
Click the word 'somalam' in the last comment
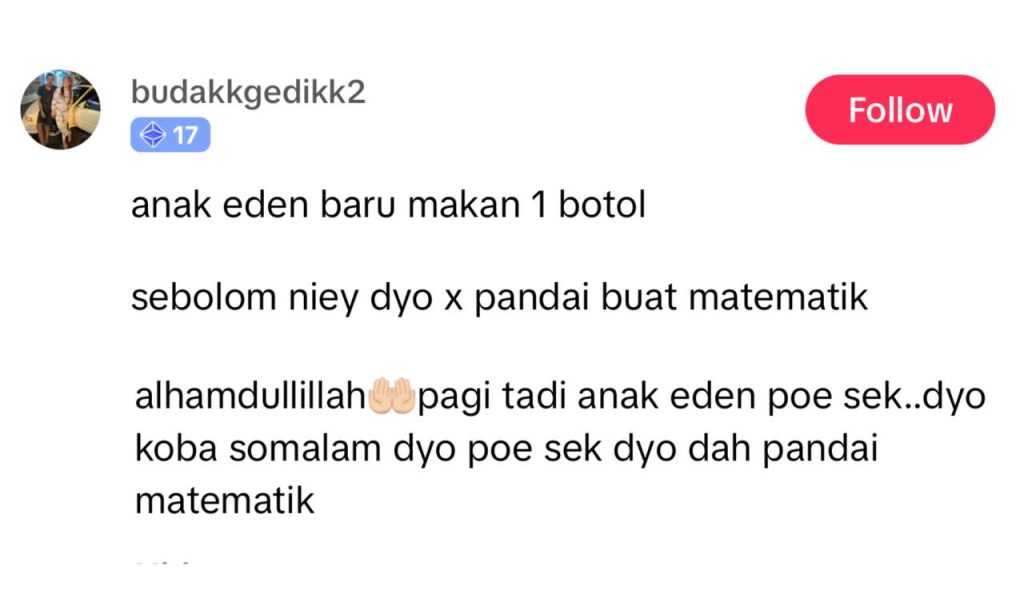pyautogui.click(x=305, y=449)
